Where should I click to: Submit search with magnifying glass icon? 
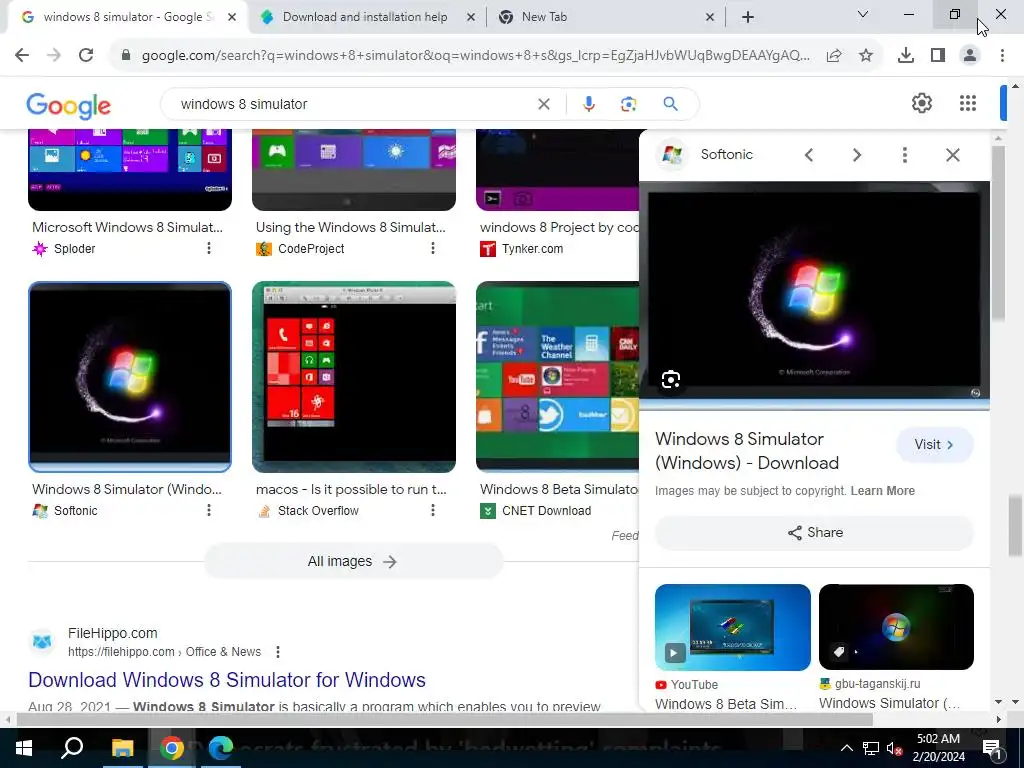point(671,104)
